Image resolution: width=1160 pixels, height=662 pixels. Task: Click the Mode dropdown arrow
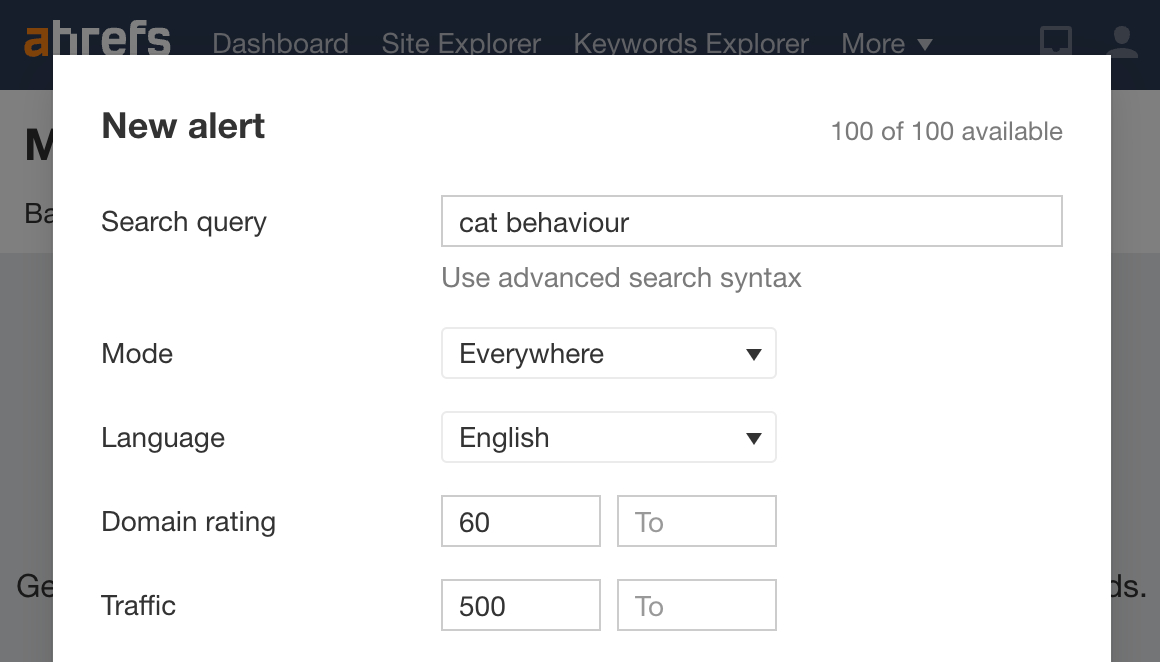tap(755, 353)
